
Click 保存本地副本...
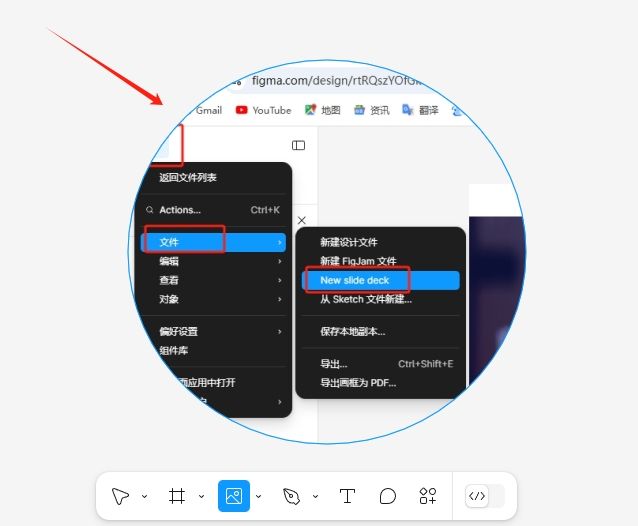(x=352, y=332)
